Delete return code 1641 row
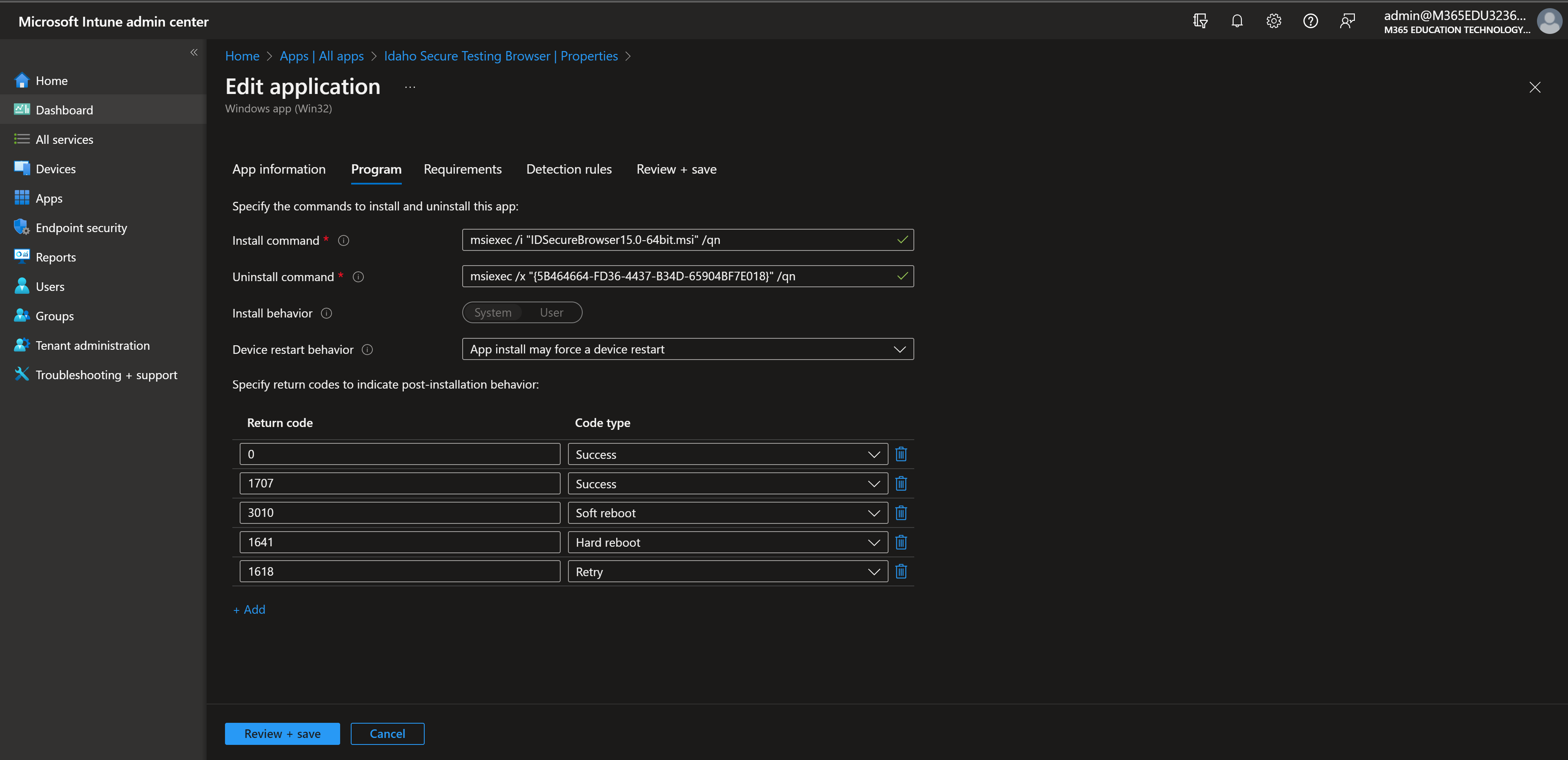Image resolution: width=1568 pixels, height=760 pixels. 902,542
